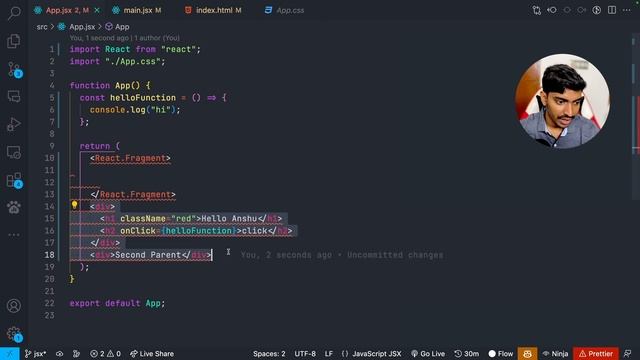The width and height of the screenshot is (640, 360).
Task: Click the git graph icon in status bar
Action: pyautogui.click(x=76, y=353)
